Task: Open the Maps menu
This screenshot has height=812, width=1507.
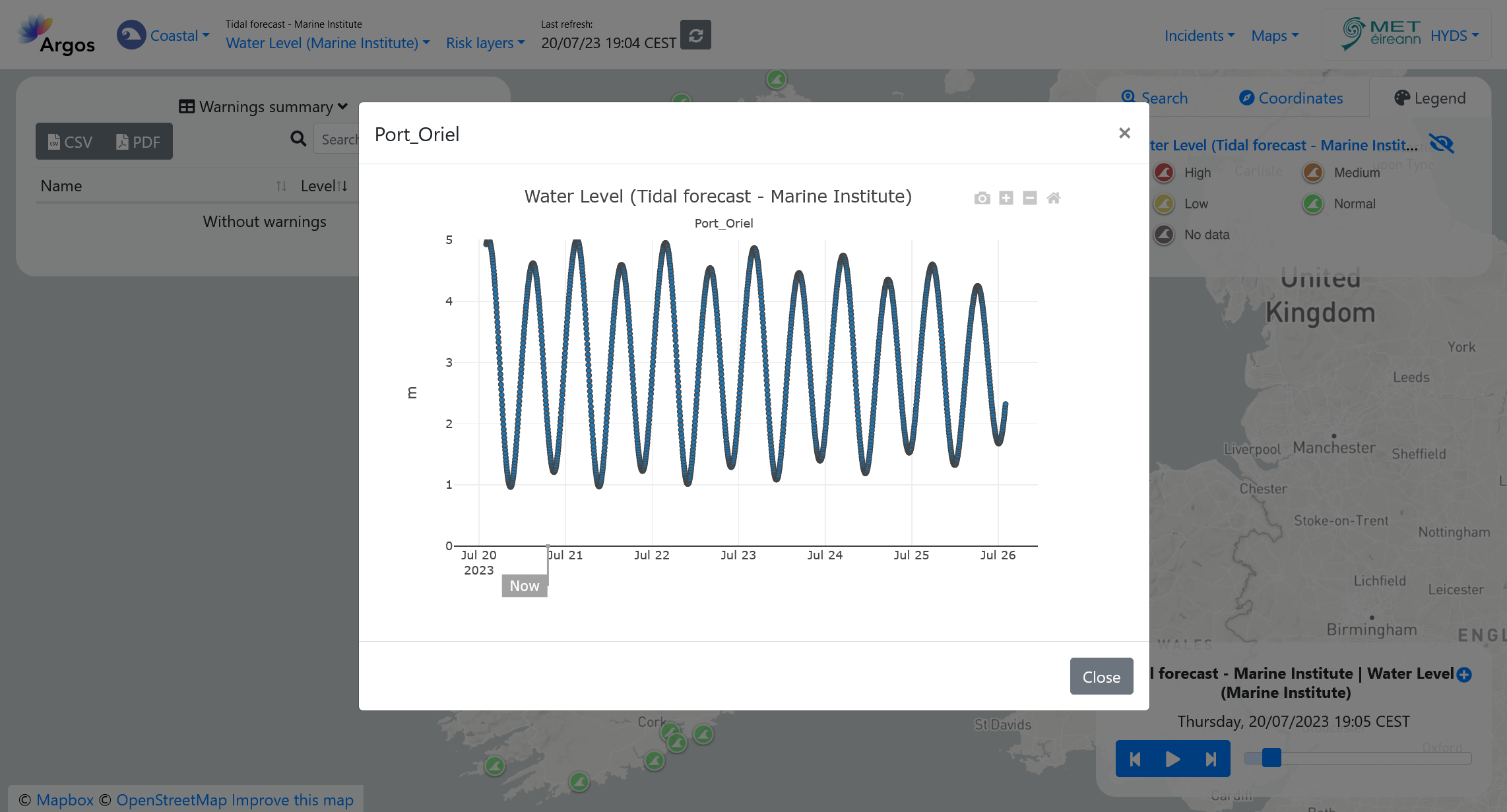Action: [1275, 34]
